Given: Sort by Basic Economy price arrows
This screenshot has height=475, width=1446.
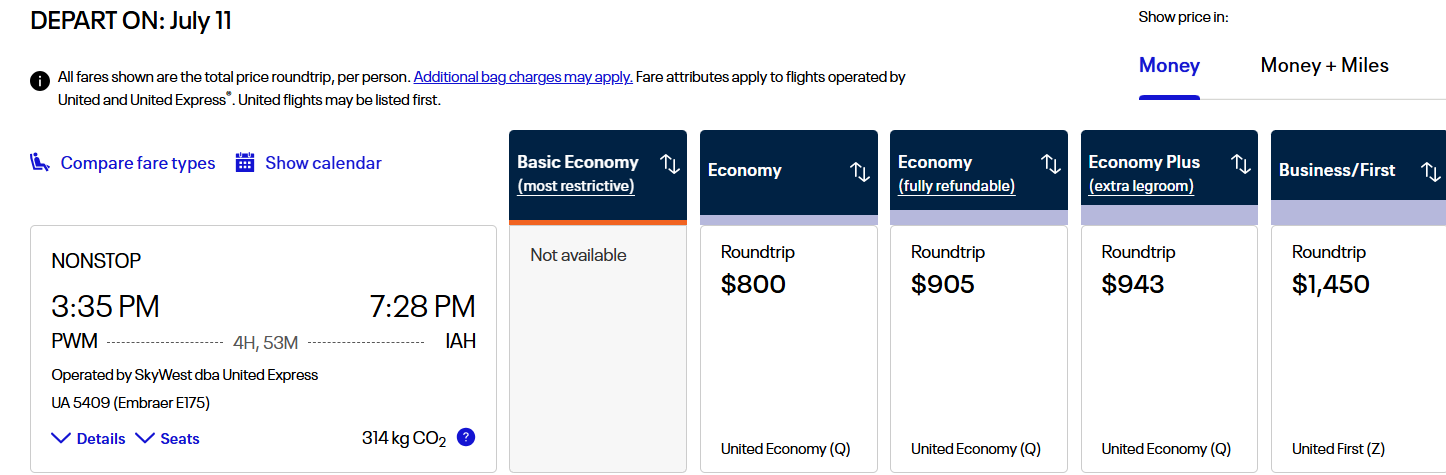Looking at the screenshot, I should (x=670, y=164).
